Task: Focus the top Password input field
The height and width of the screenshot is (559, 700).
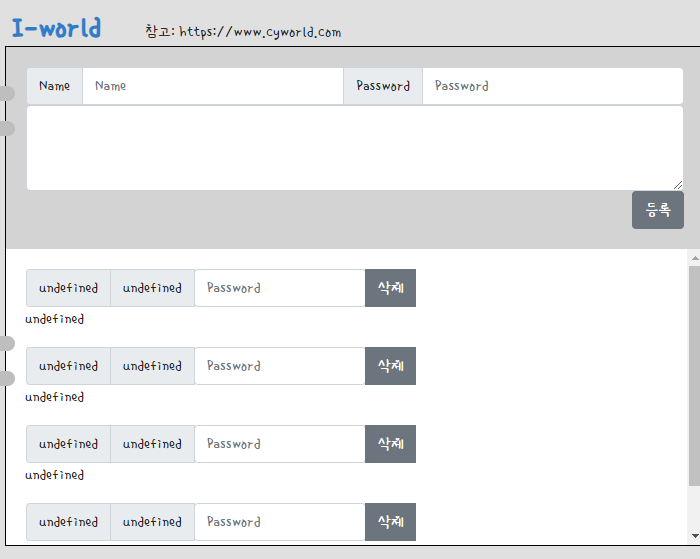Action: (553, 86)
